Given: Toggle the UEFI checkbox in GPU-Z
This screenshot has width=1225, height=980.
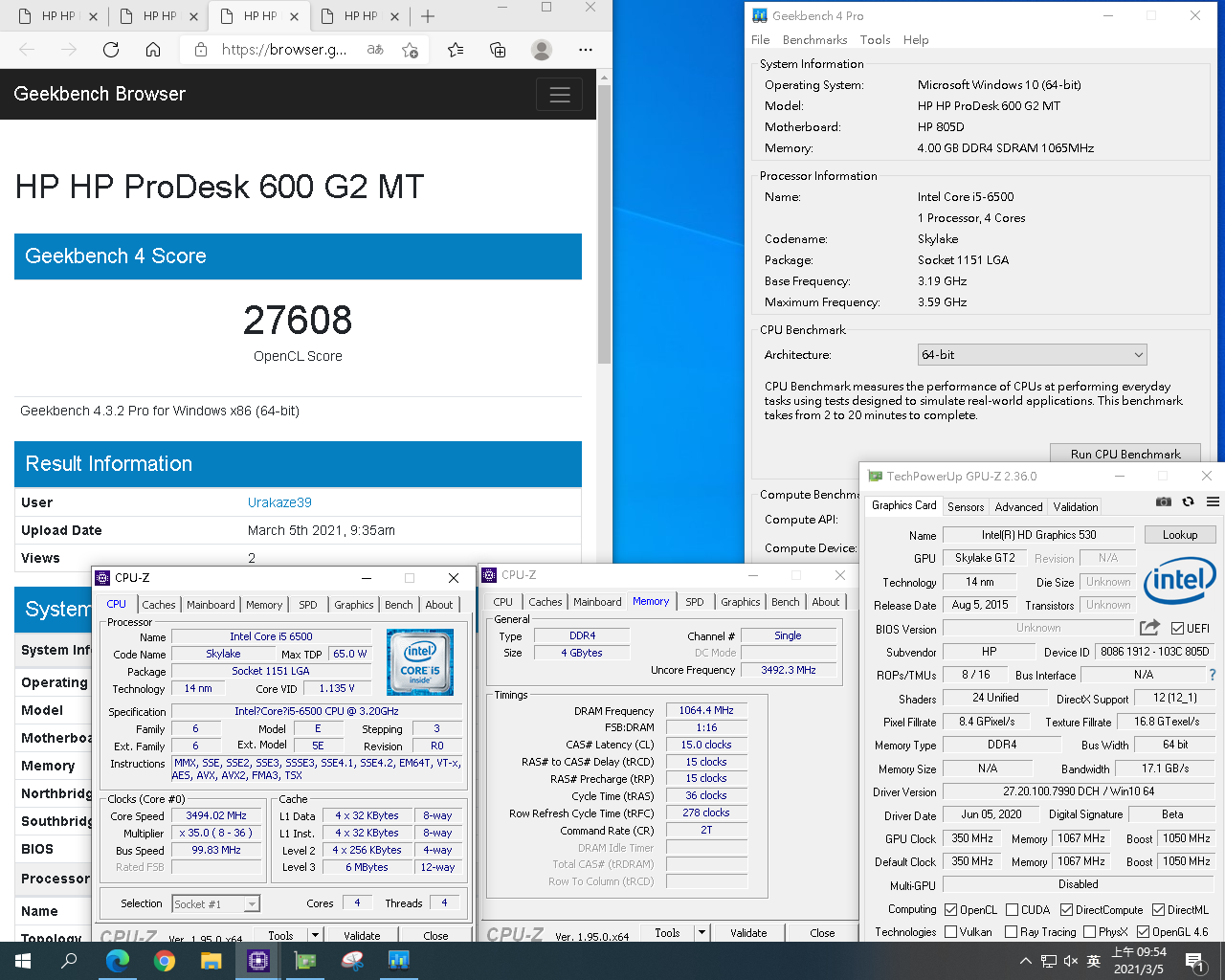Looking at the screenshot, I should pos(1178,629).
